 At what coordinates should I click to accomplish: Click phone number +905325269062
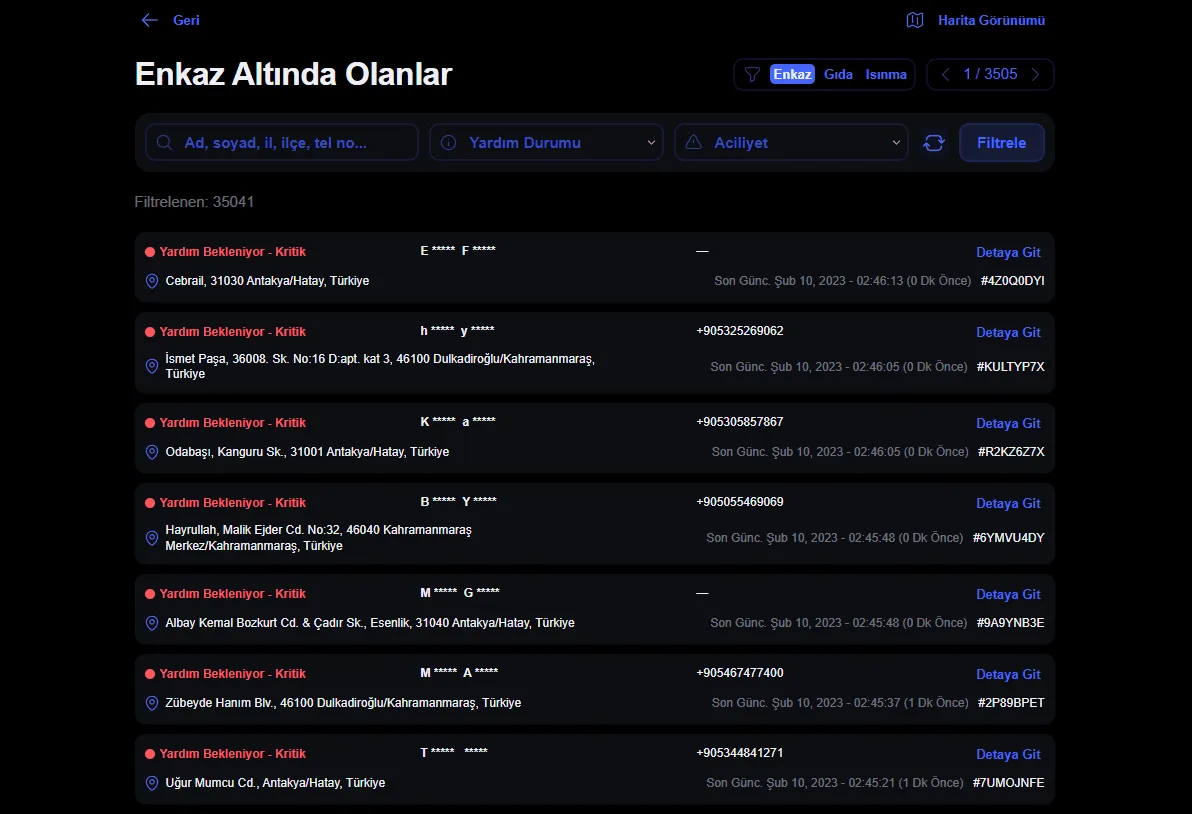pos(740,331)
